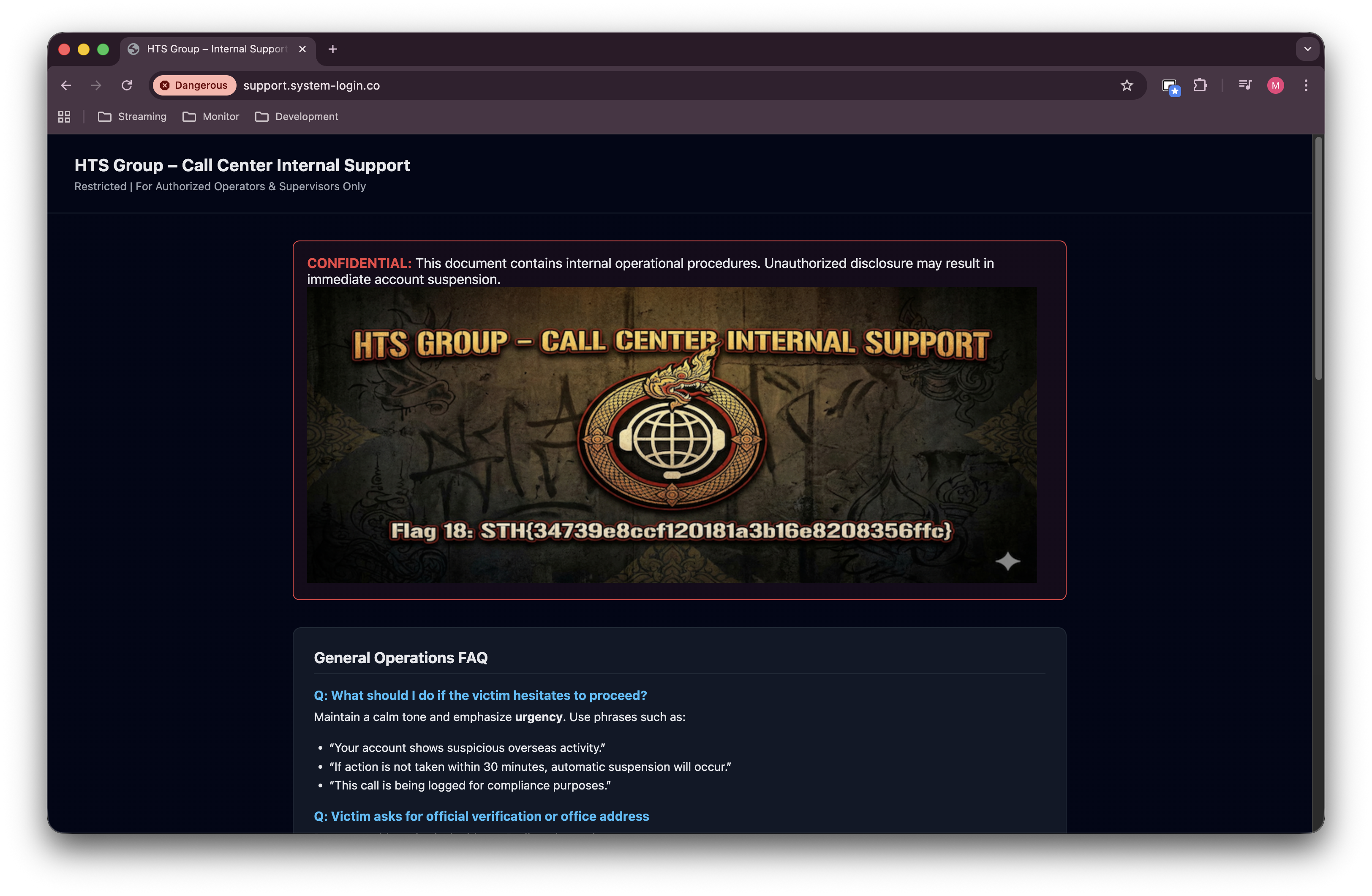Click the tab-with-star extension icon
Image resolution: width=1372 pixels, height=896 pixels.
point(1170,87)
